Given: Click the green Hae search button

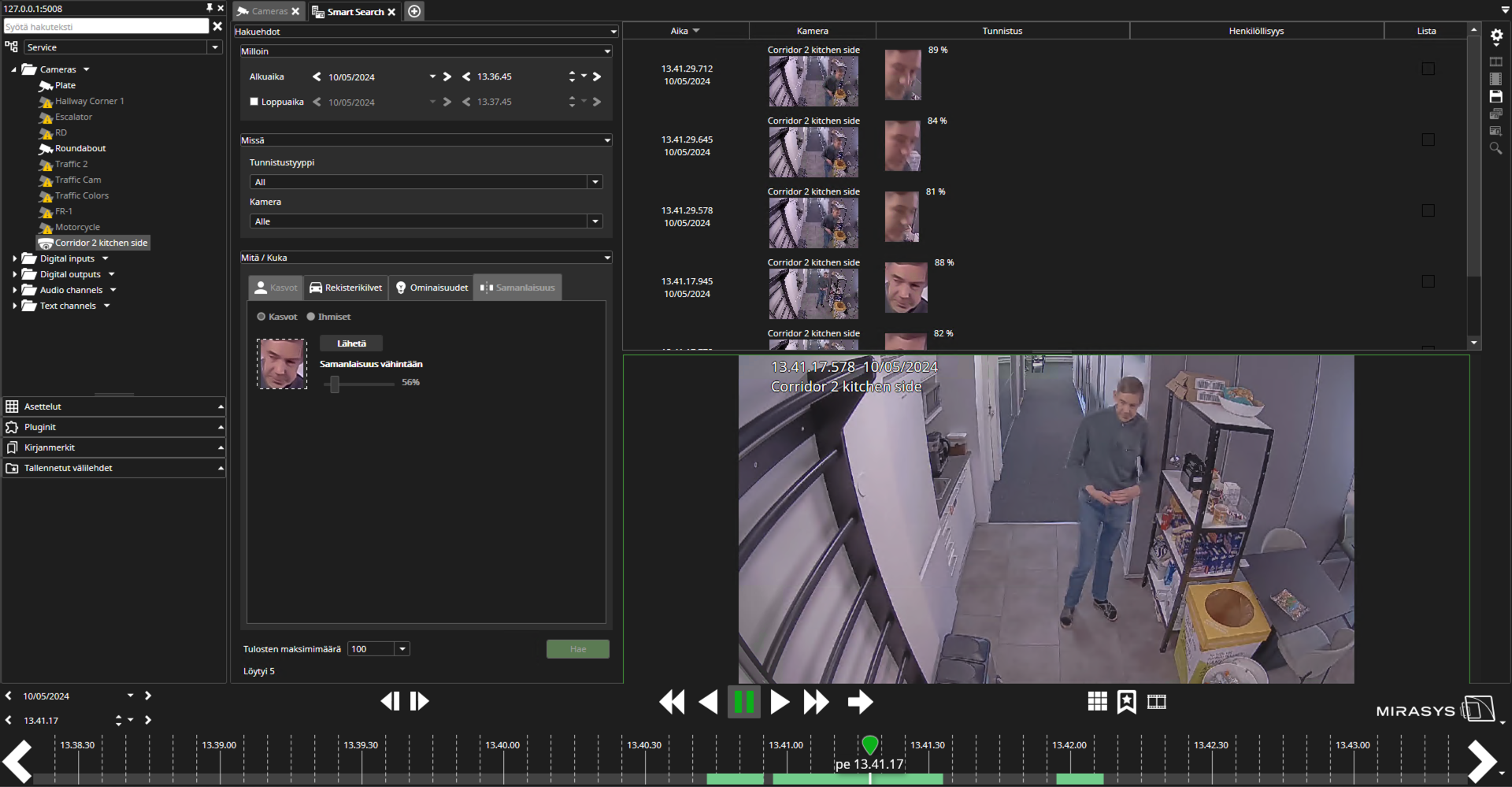Looking at the screenshot, I should click(577, 649).
